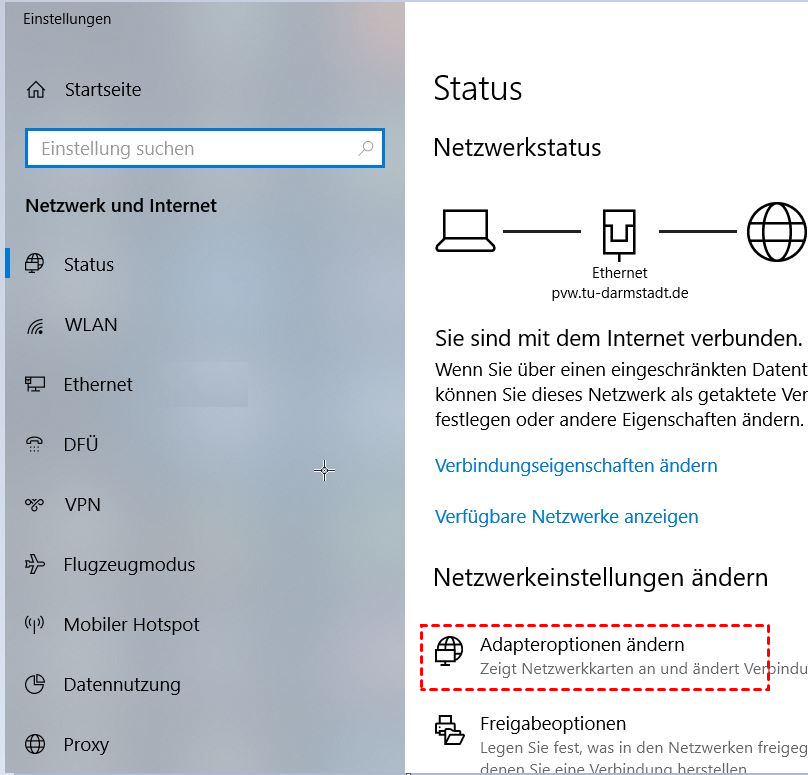808x775 pixels.
Task: Click the DFÜ dial-up phone icon
Action: 35,444
